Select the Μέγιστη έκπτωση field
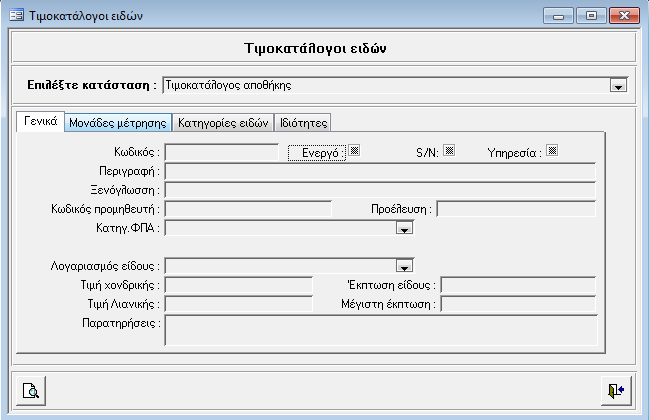Screen dimensions: 649x420 518,304
